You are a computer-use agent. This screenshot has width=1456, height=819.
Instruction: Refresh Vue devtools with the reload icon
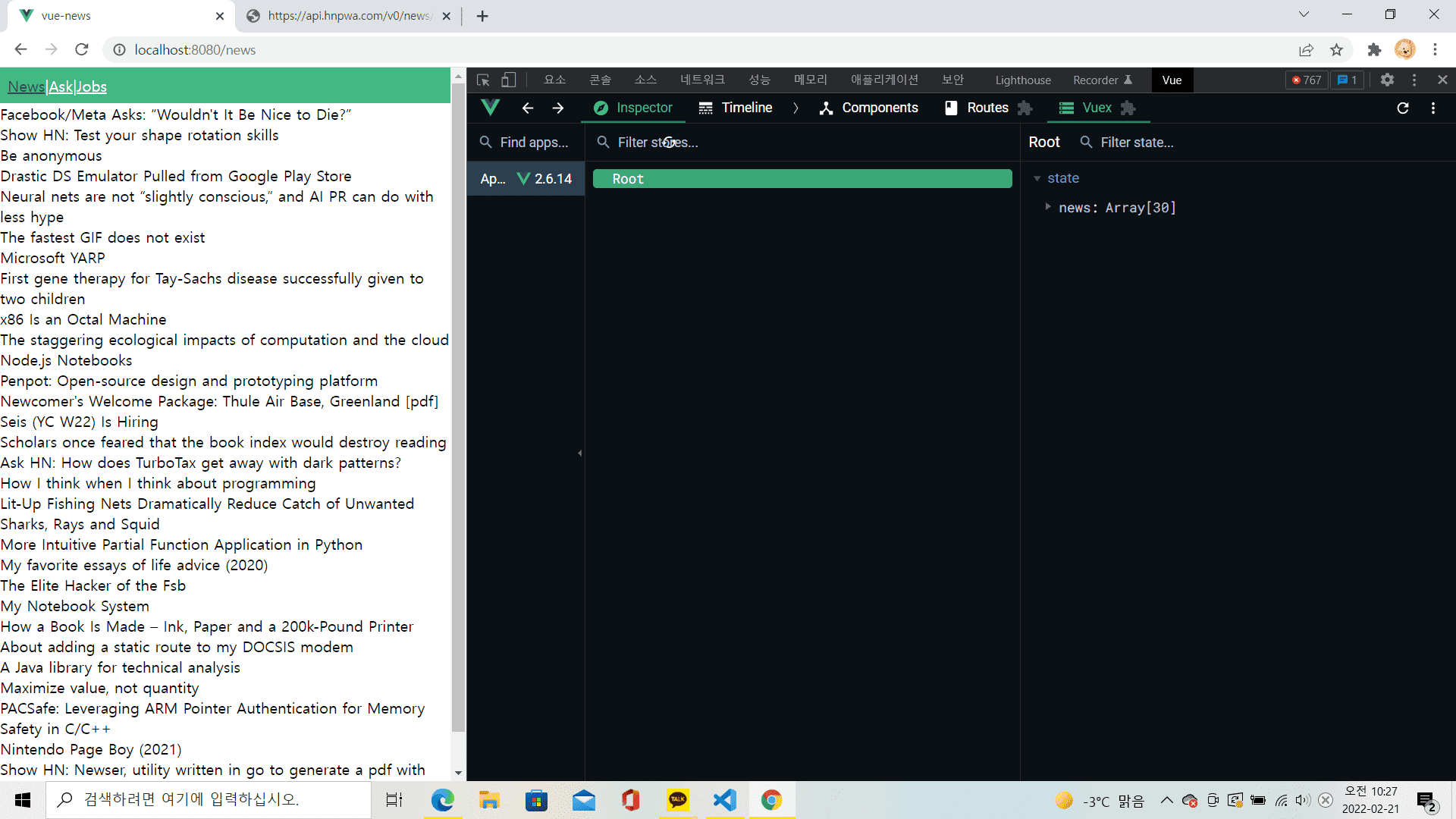1403,108
